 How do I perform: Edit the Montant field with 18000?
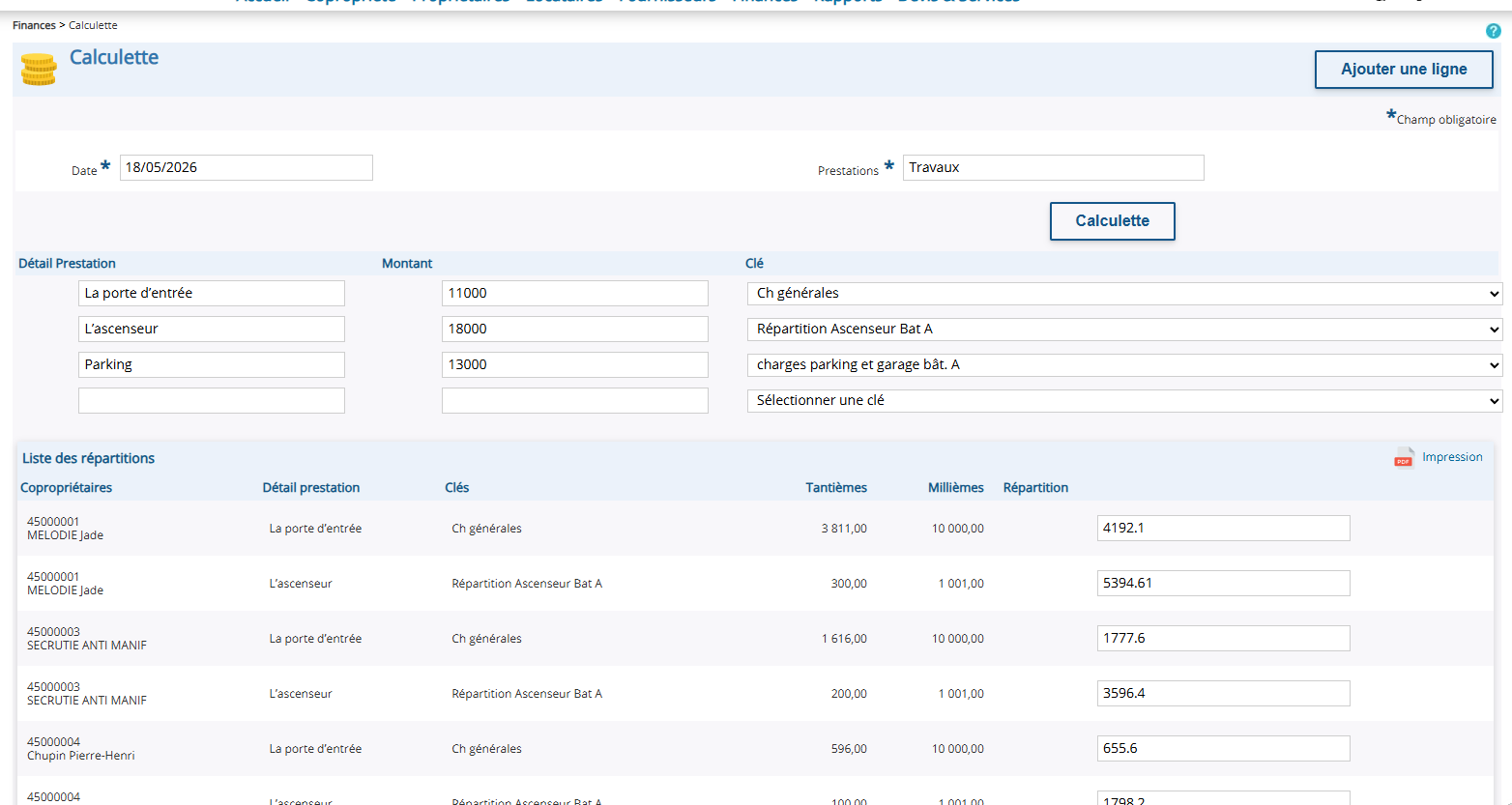[x=575, y=329]
